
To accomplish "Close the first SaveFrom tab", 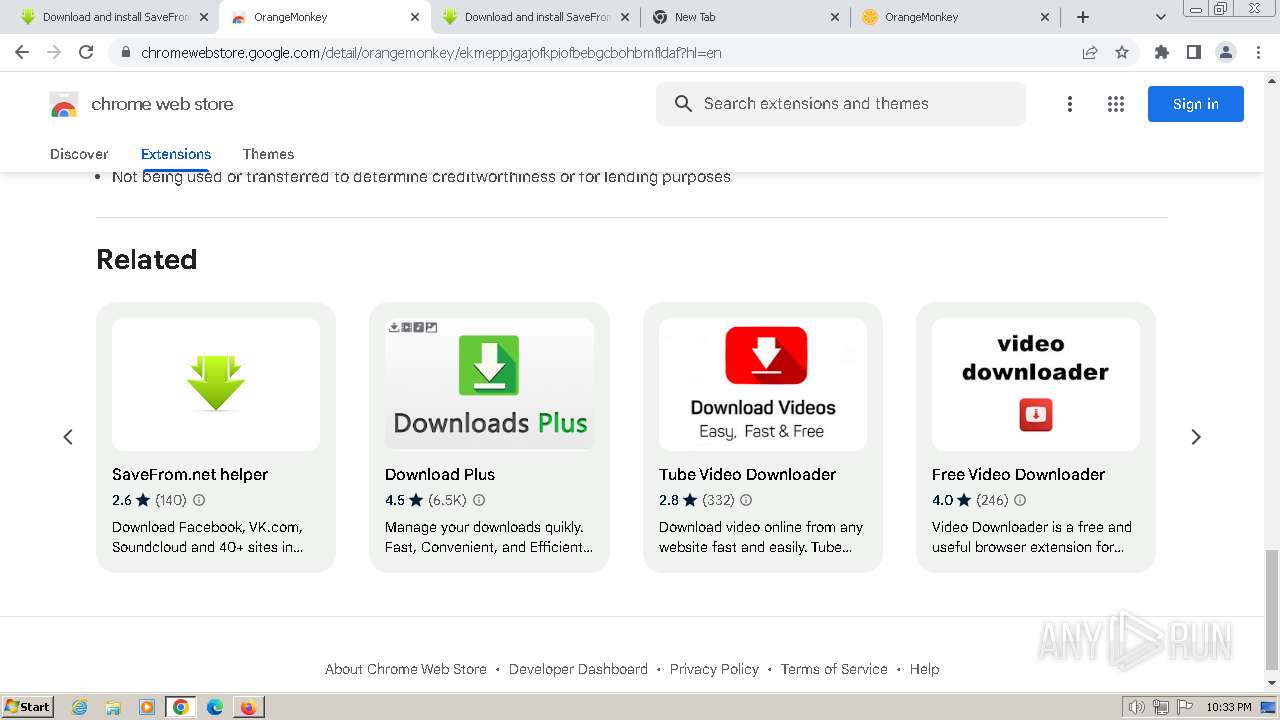I will 204,17.
